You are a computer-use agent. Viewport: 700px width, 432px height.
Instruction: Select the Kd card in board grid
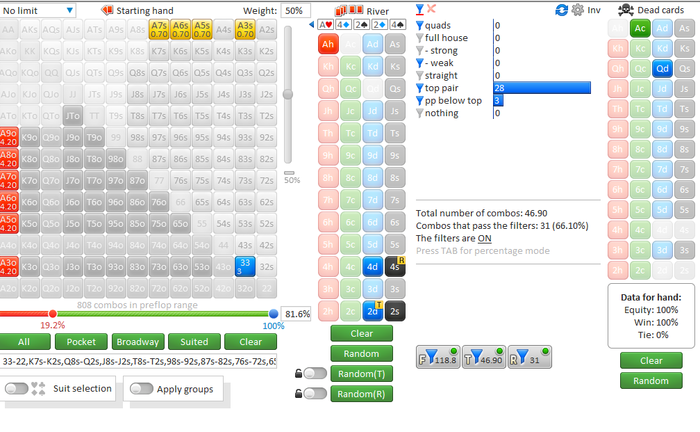pyautogui.click(x=372, y=66)
